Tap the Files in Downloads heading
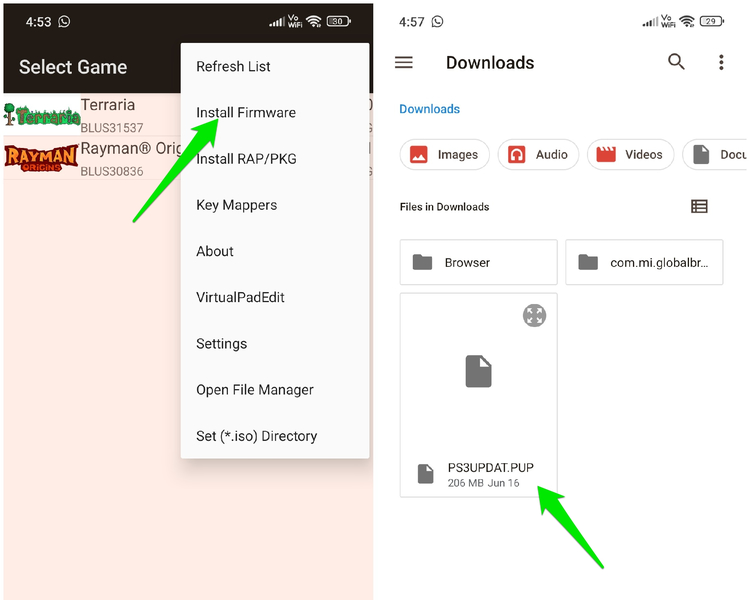 click(444, 207)
